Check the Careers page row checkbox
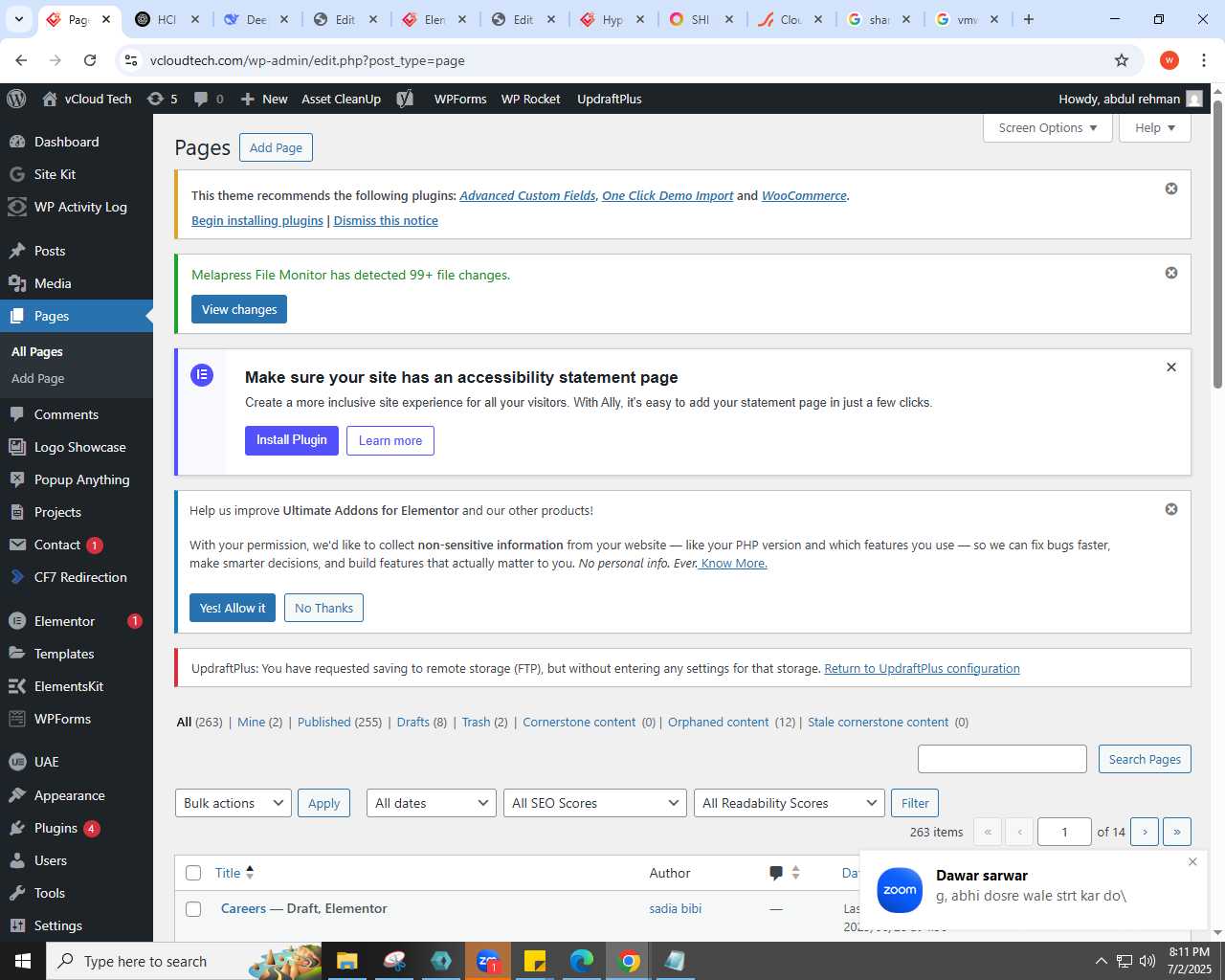Viewport: 1225px width, 980px height. pos(193,909)
